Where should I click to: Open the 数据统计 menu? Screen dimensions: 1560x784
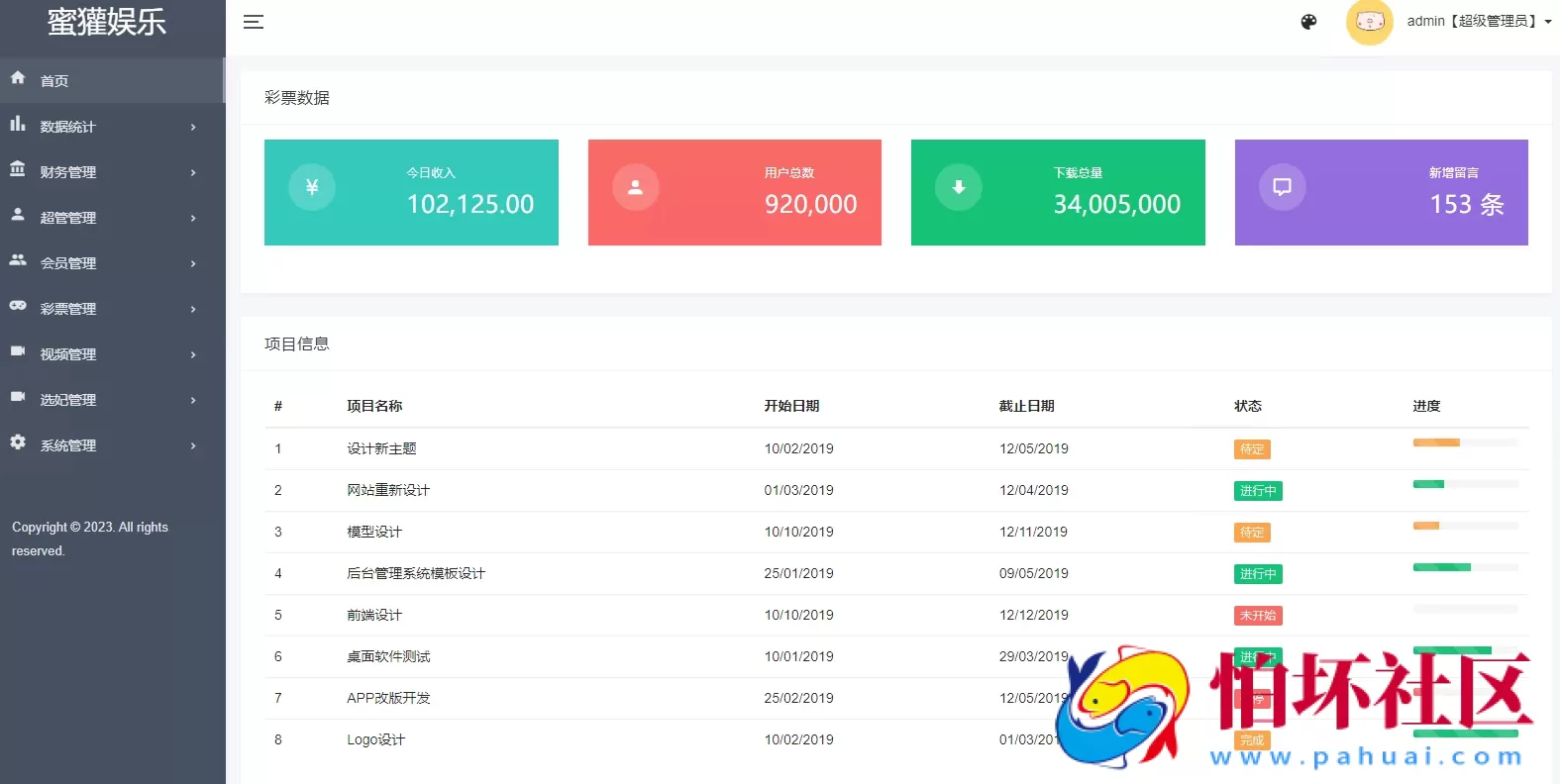(x=112, y=127)
